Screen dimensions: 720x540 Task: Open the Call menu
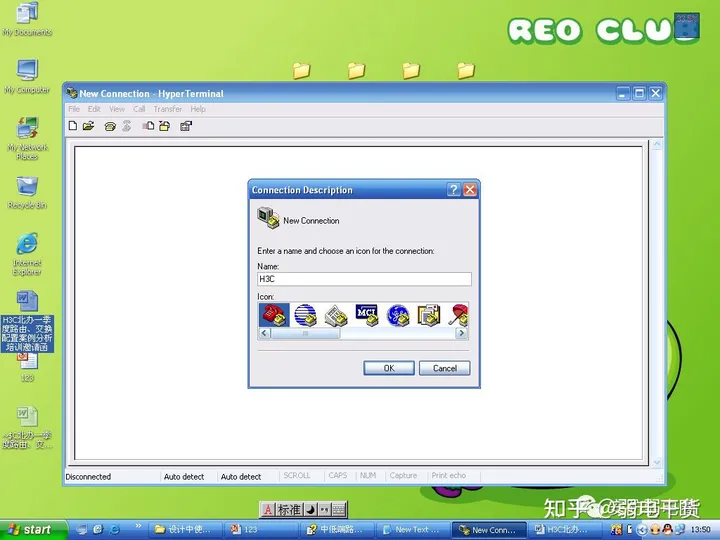(139, 109)
